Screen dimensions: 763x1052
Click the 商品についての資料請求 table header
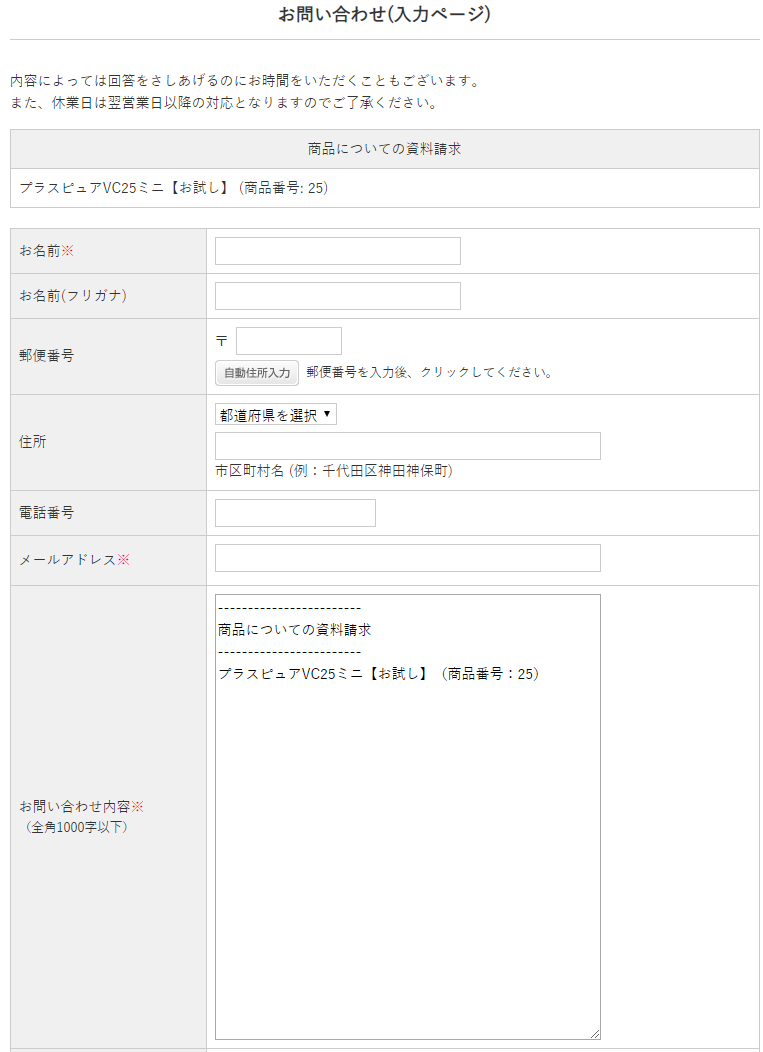[x=384, y=149]
